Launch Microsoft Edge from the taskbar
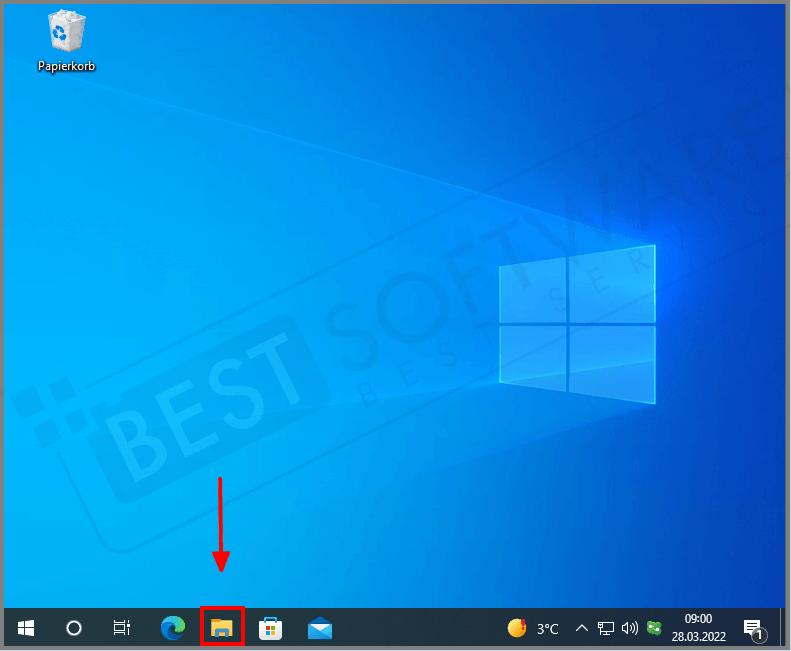 [173, 628]
